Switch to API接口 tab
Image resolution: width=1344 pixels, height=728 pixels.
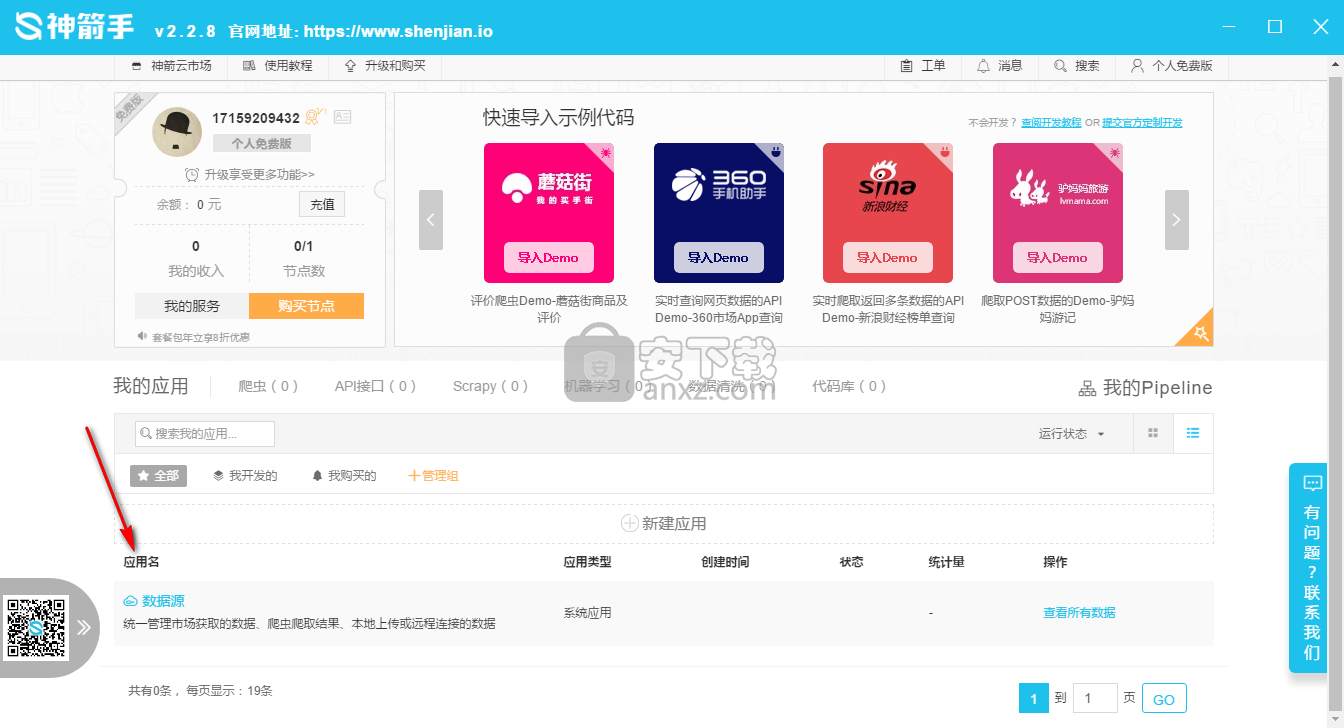(375, 386)
